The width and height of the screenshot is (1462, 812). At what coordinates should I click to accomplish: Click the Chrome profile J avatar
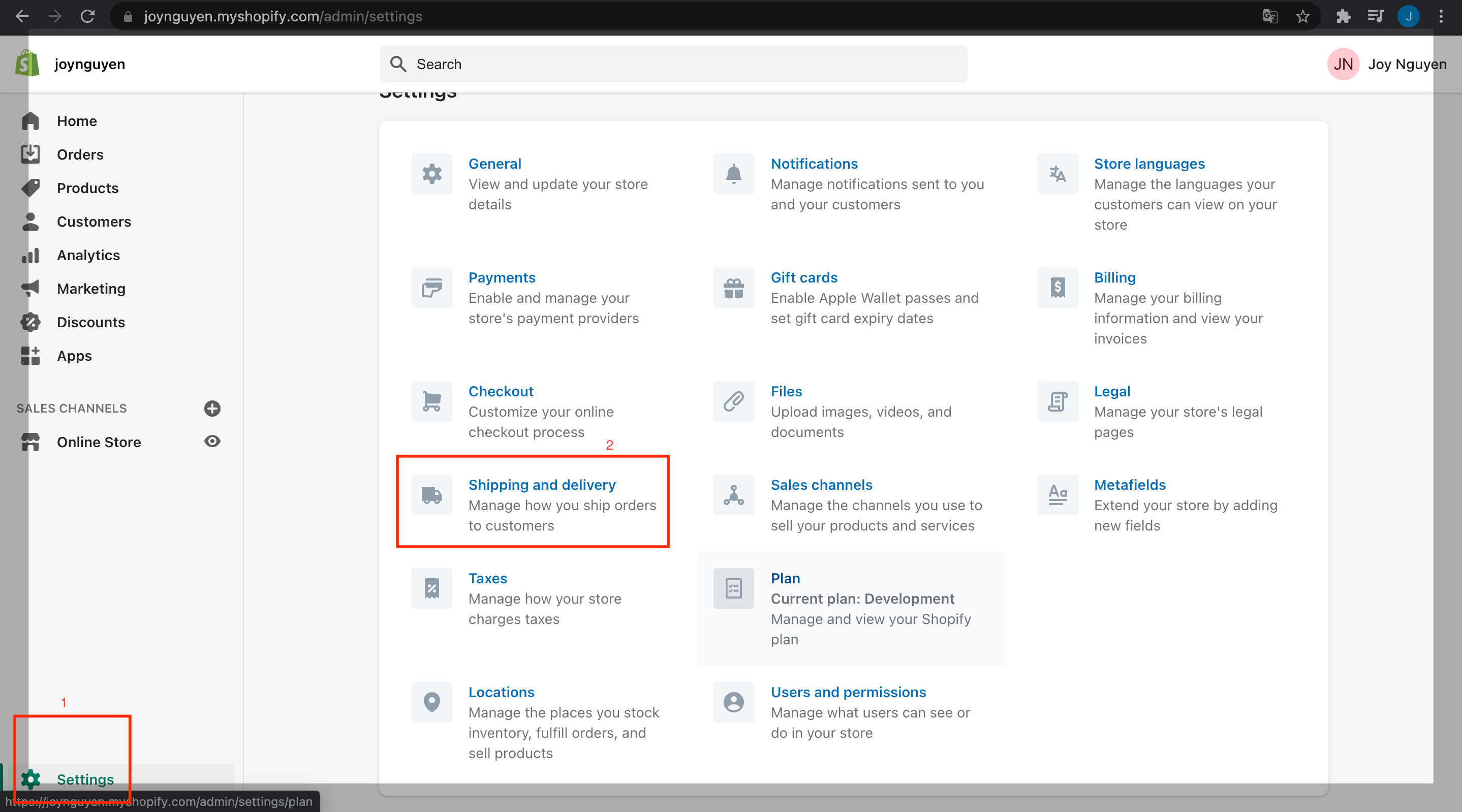pos(1408,16)
